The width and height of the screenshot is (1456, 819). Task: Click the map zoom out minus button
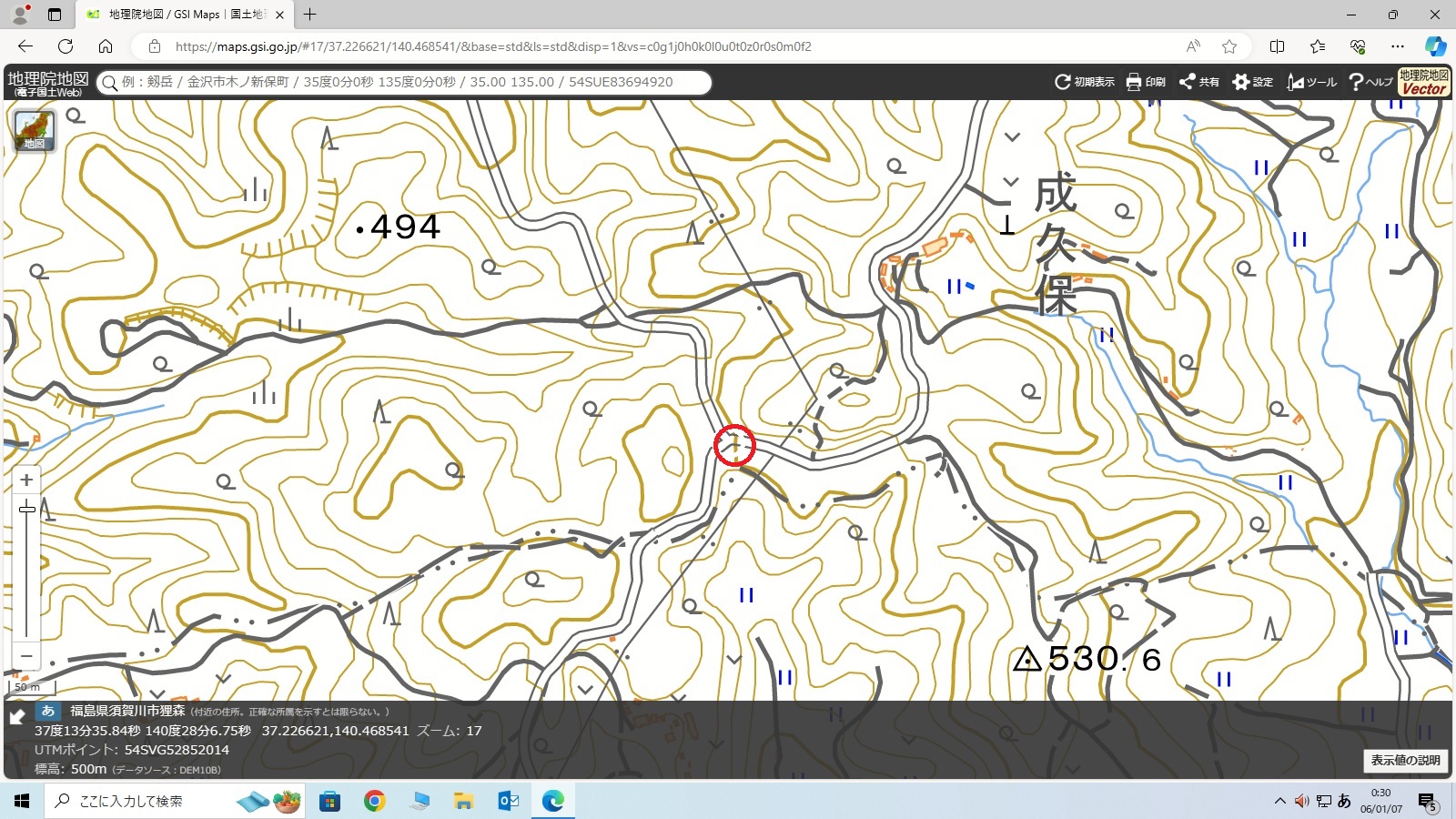pos(27,655)
